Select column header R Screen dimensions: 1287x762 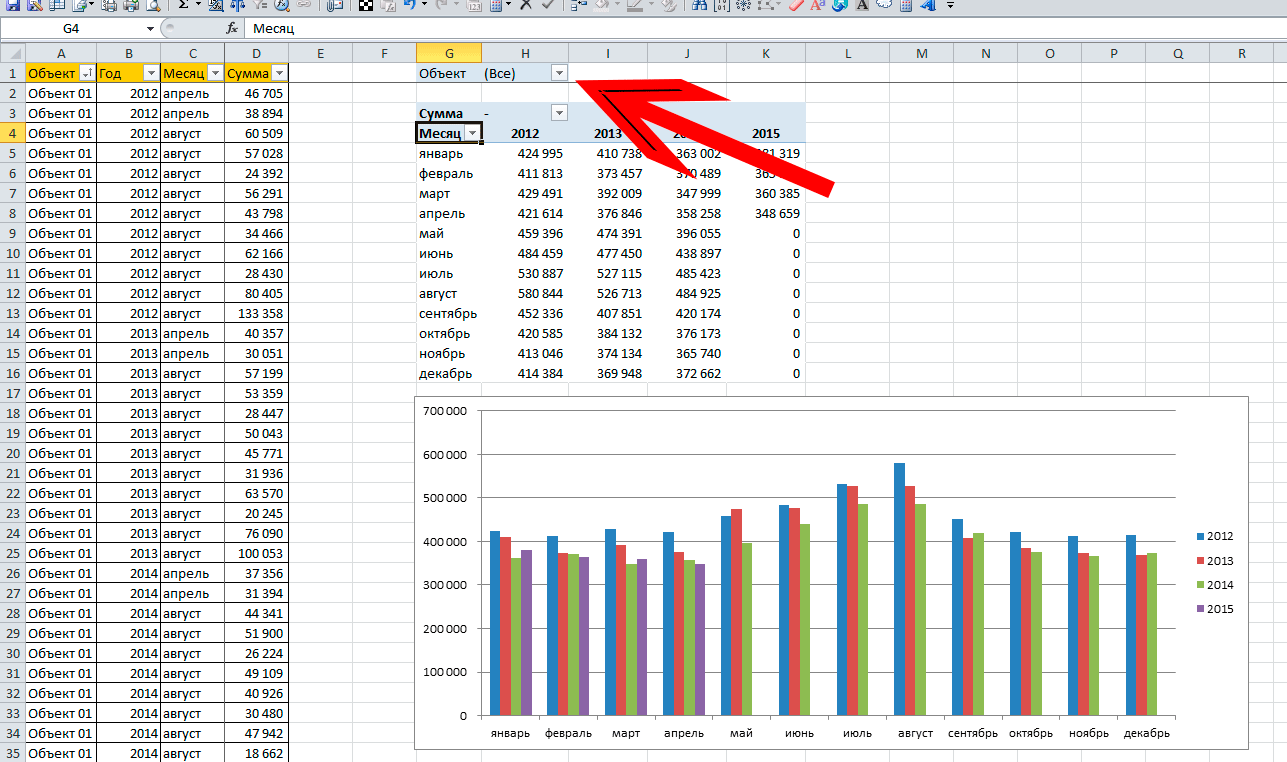click(1242, 53)
